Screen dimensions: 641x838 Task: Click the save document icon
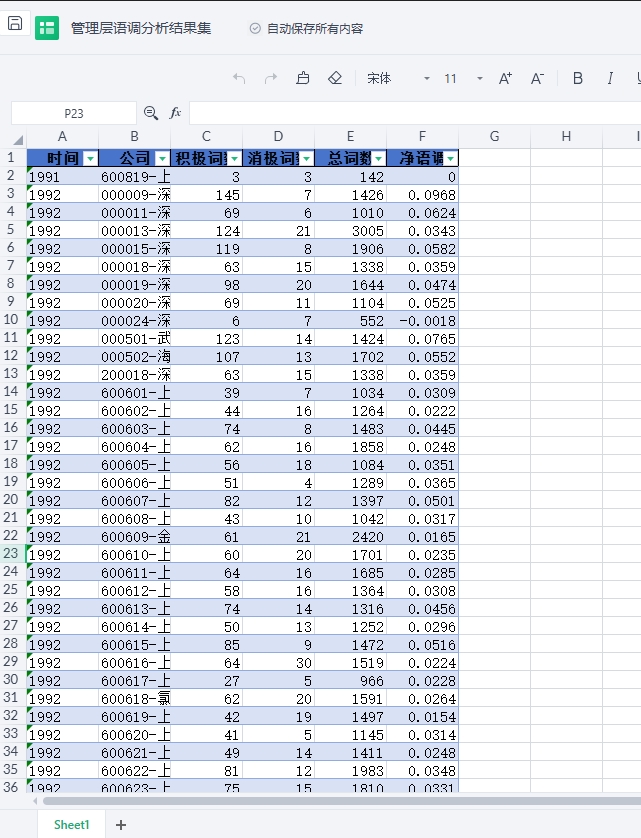15,24
